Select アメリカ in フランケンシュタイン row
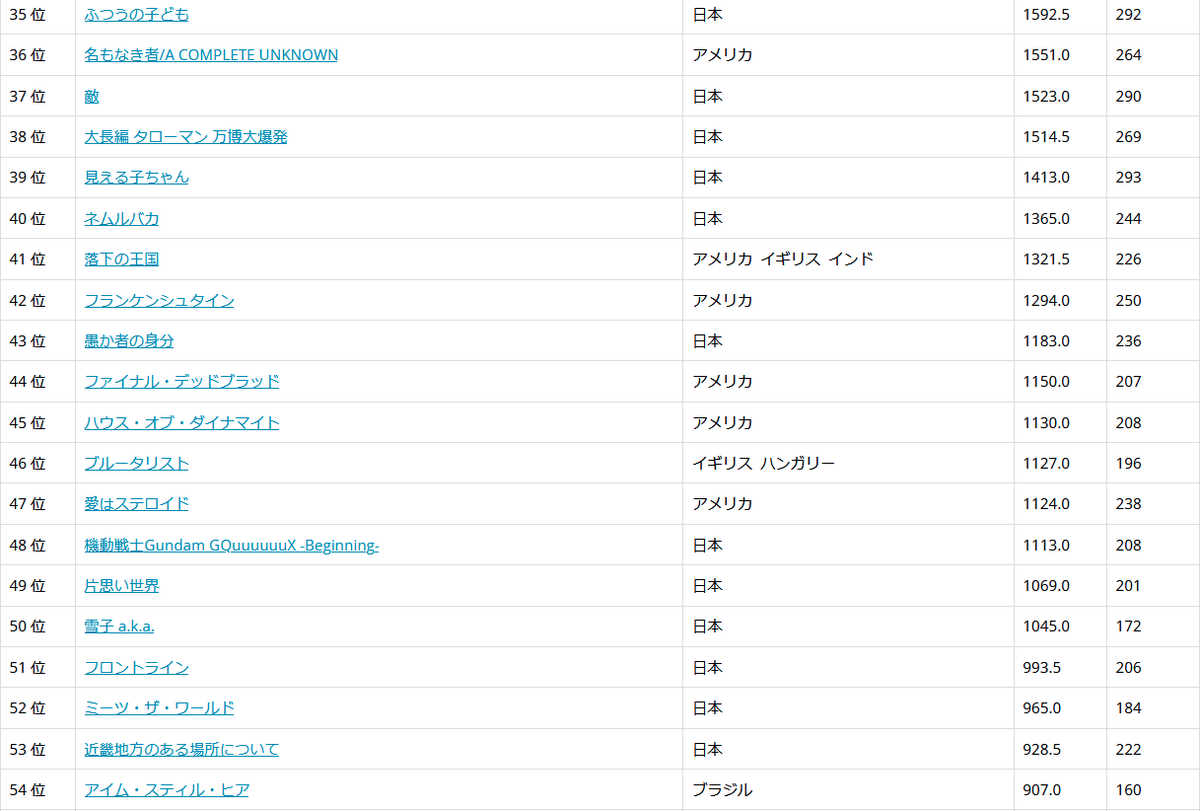1200x811 pixels. click(x=722, y=300)
